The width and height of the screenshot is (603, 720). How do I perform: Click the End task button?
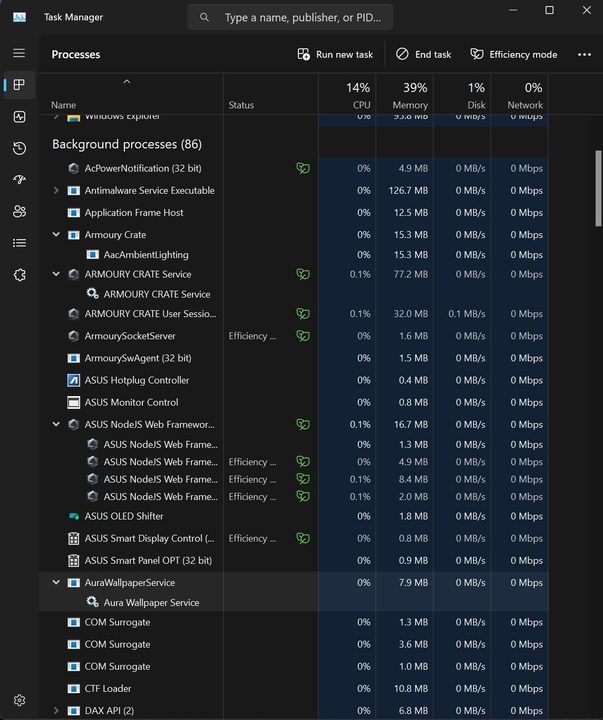coord(423,54)
